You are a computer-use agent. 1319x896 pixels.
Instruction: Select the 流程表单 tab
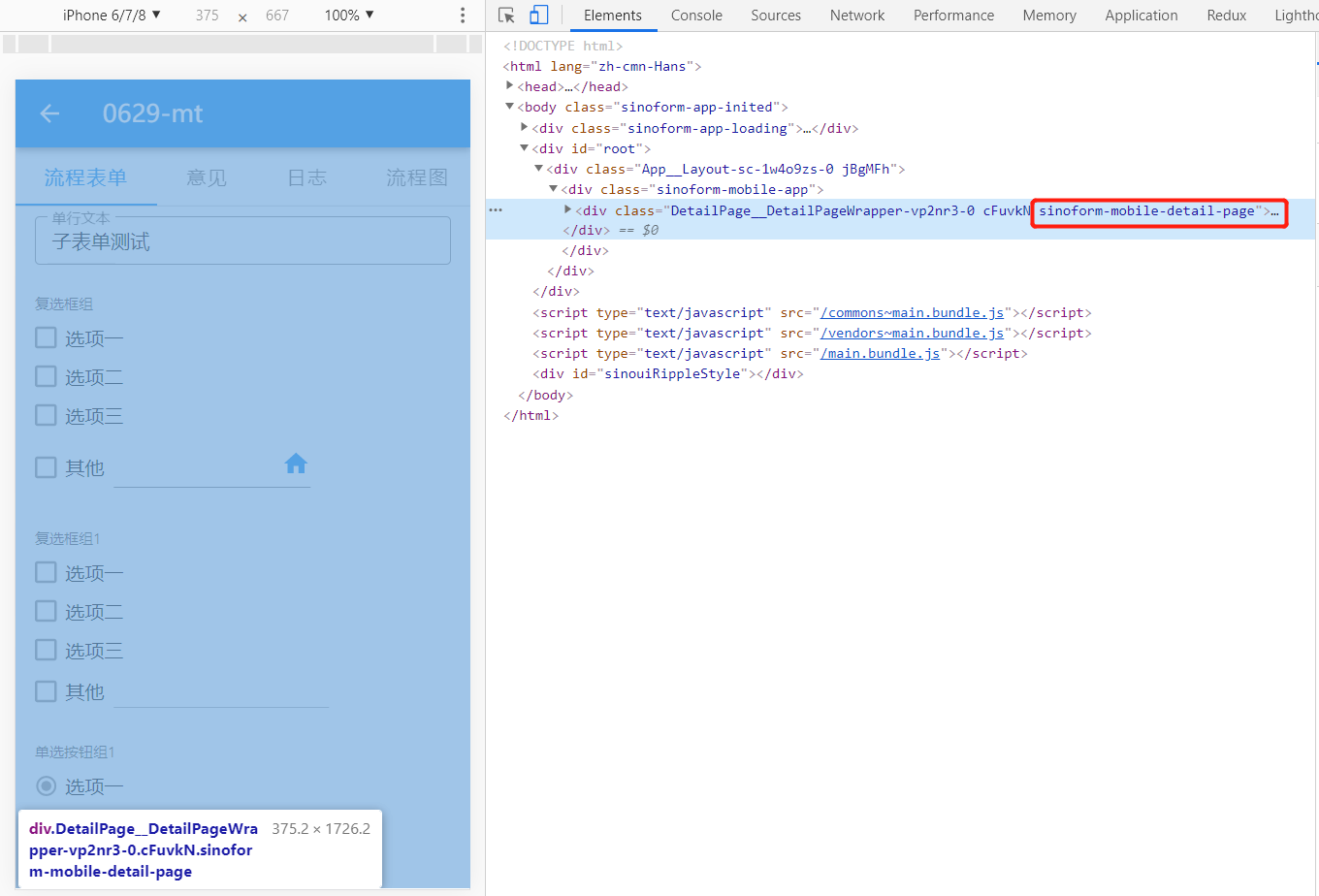[85, 177]
